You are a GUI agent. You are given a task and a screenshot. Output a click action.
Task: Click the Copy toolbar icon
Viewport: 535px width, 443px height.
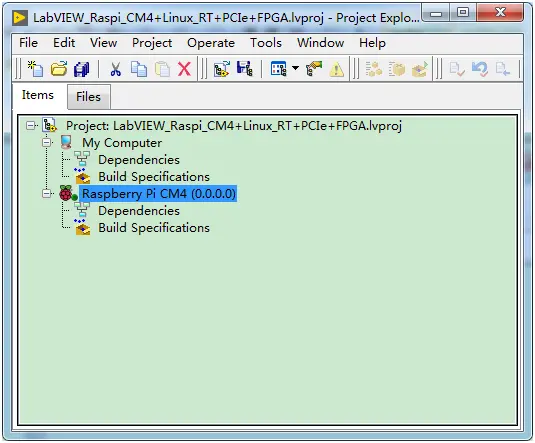tap(139, 69)
